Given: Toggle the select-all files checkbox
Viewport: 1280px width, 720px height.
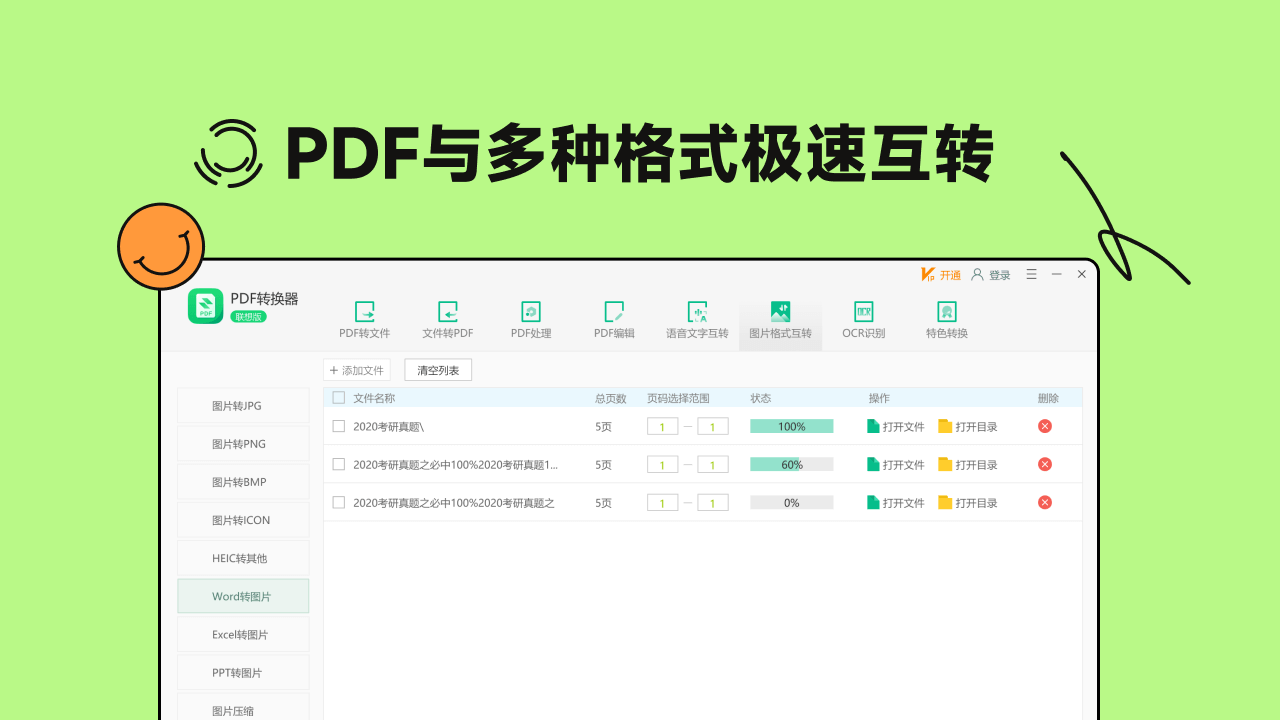Looking at the screenshot, I should 338,397.
